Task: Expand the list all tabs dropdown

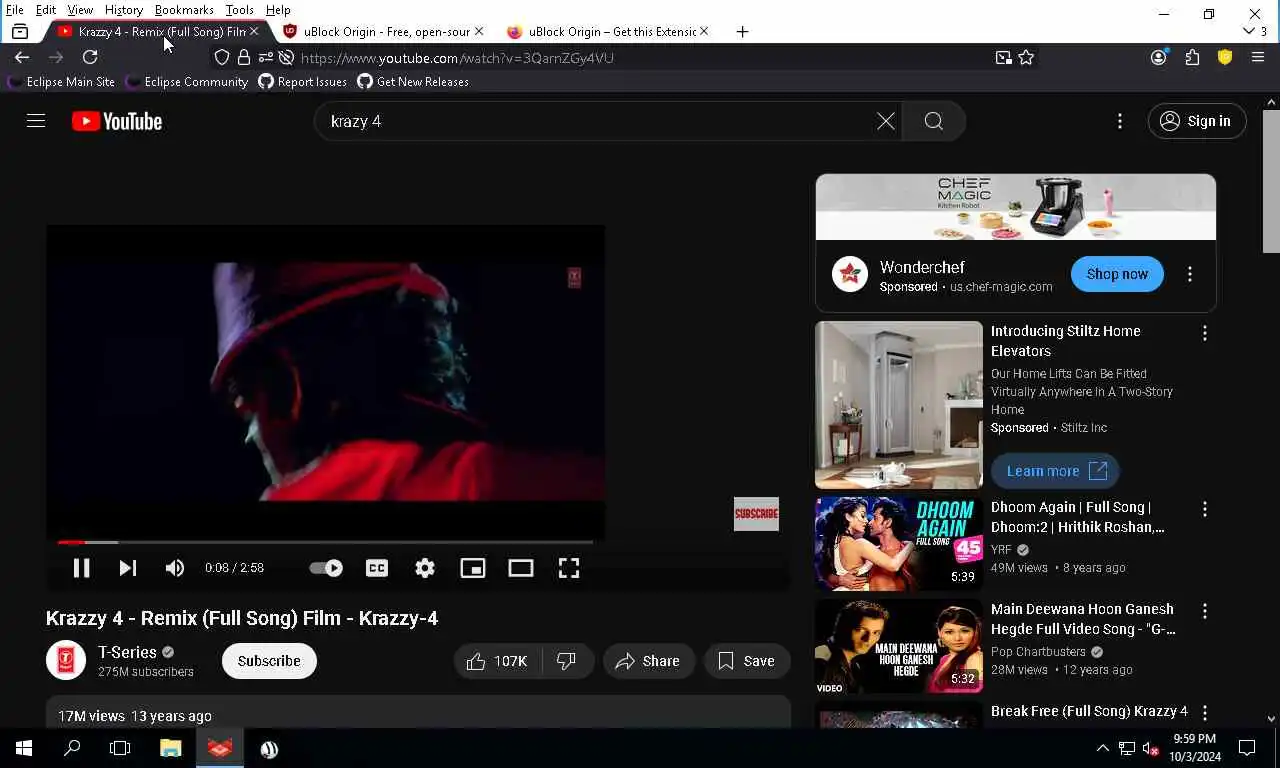Action: 1249,32
